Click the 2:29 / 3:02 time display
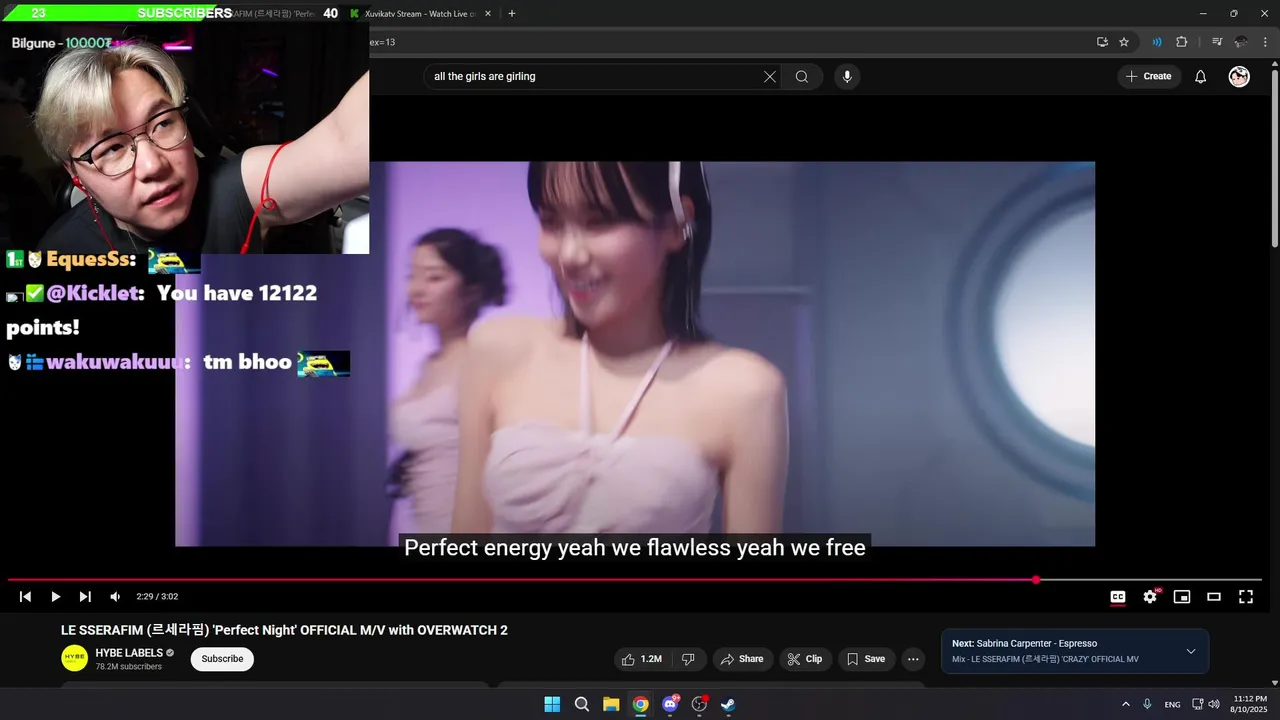Viewport: 1280px width, 720px height. pos(157,597)
